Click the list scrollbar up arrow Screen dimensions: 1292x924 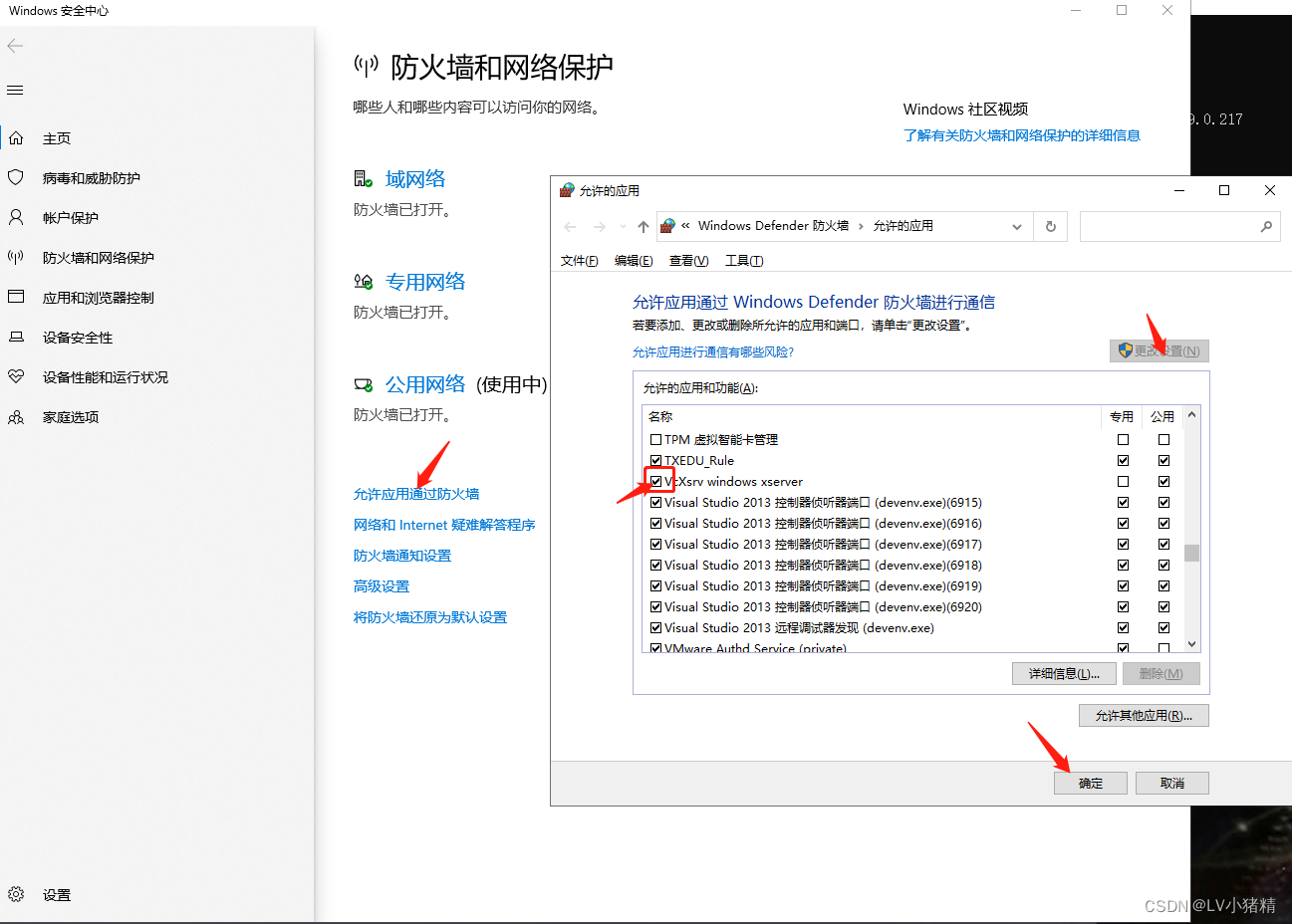point(1191,415)
